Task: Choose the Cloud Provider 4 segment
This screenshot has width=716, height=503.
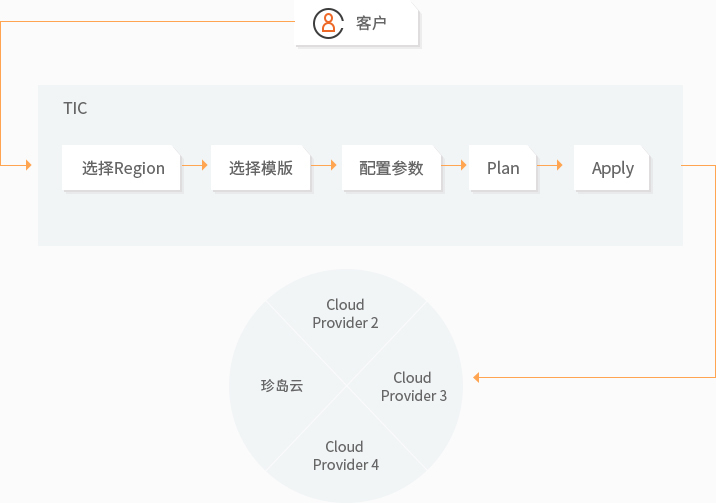Action: [345, 456]
